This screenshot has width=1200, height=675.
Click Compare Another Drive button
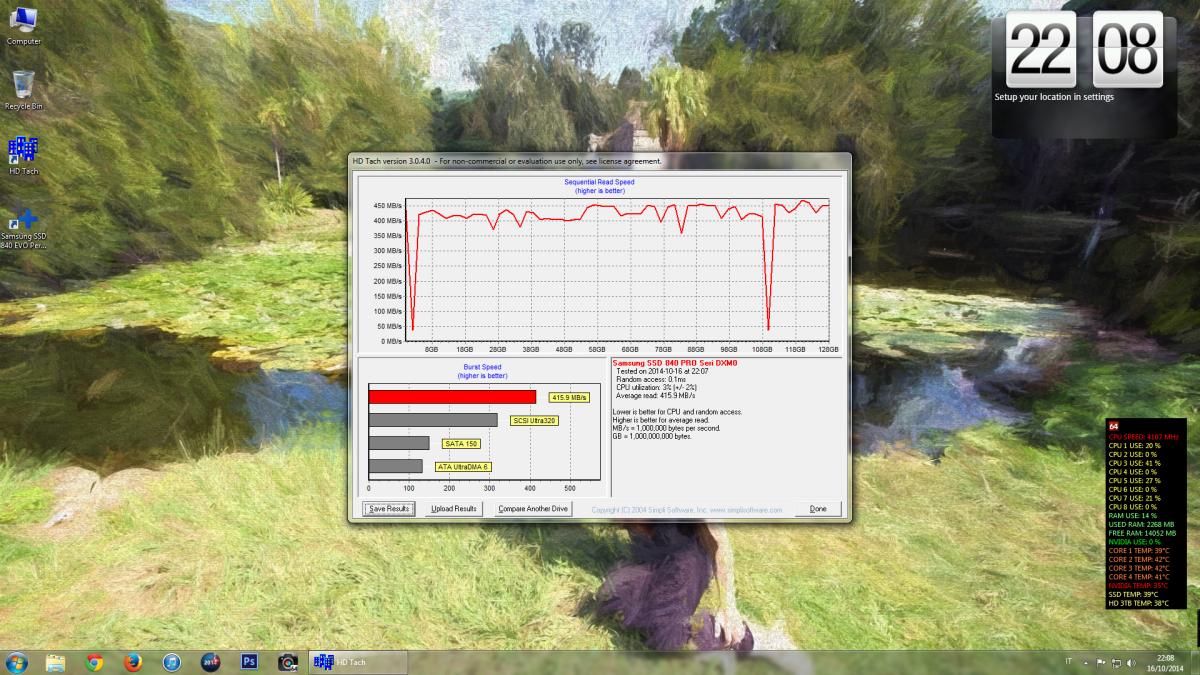click(533, 509)
